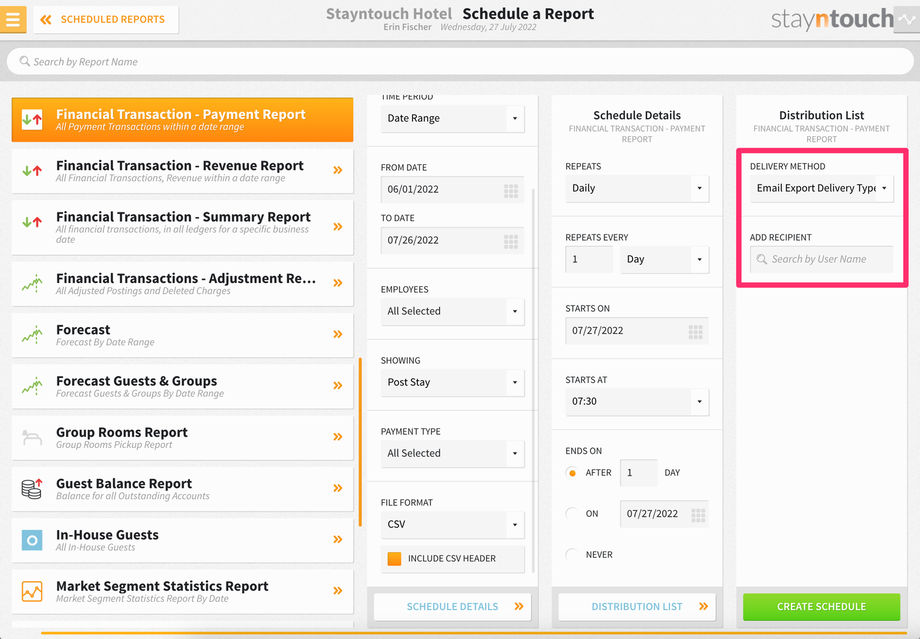Click Forecast Guests & Groups chart icon
The height and width of the screenshot is (639, 920).
tap(32, 386)
